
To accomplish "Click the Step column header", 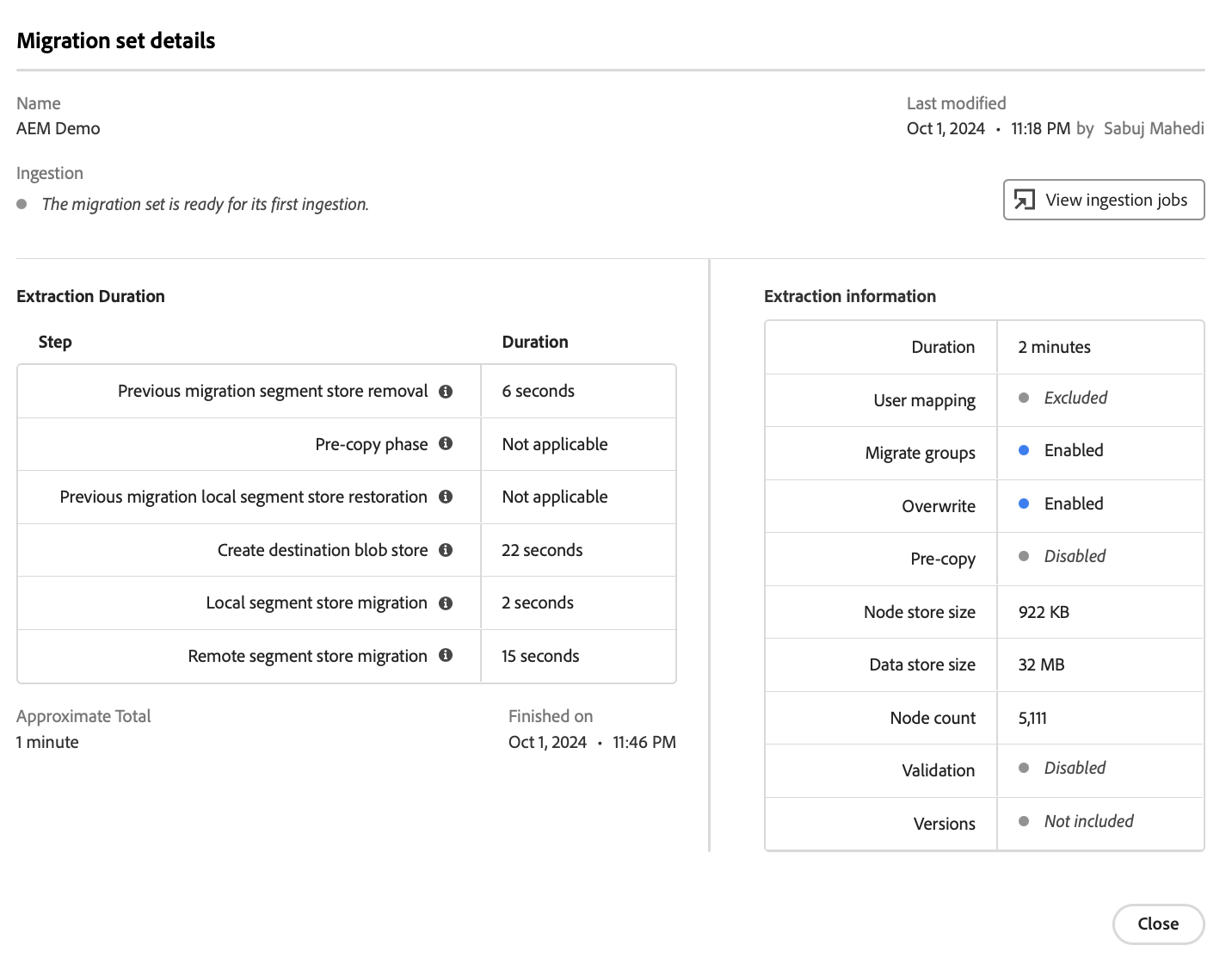I will coord(55,342).
